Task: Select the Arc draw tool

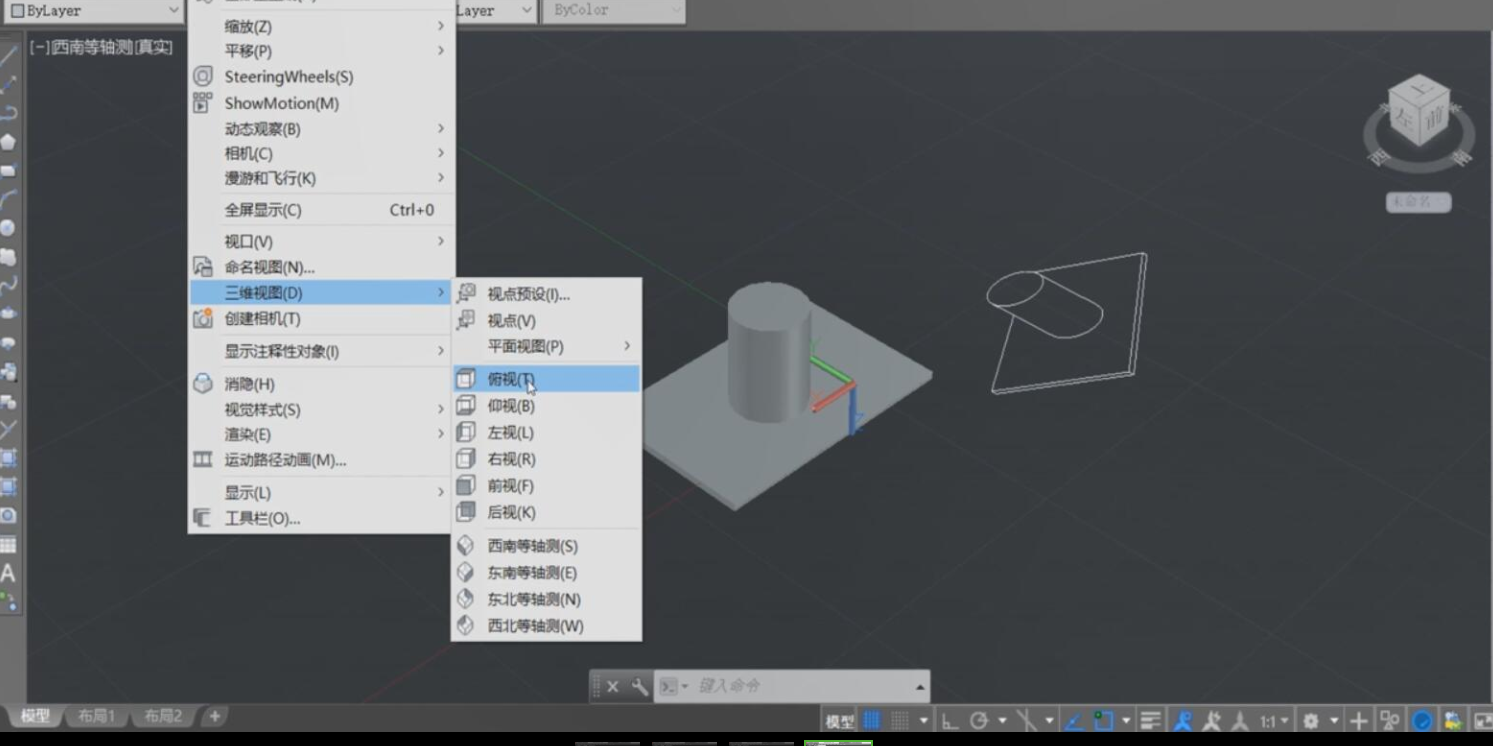Action: (x=8, y=199)
